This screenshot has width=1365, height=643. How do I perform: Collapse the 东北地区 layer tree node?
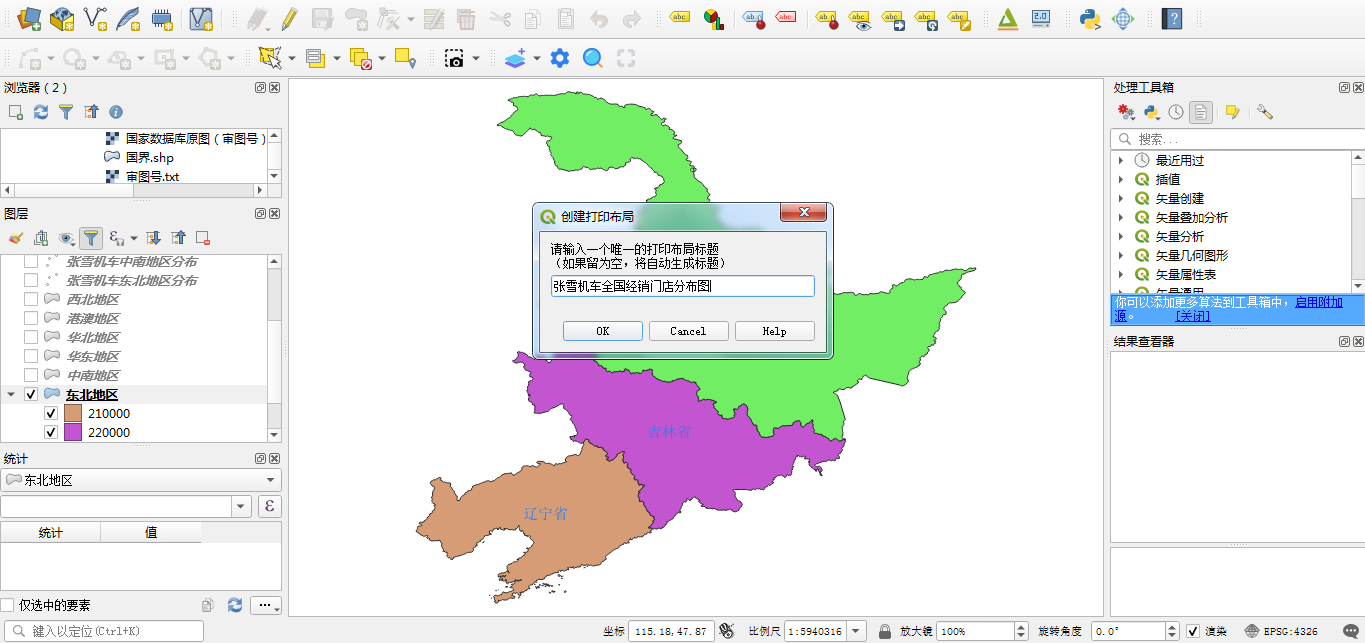11,394
